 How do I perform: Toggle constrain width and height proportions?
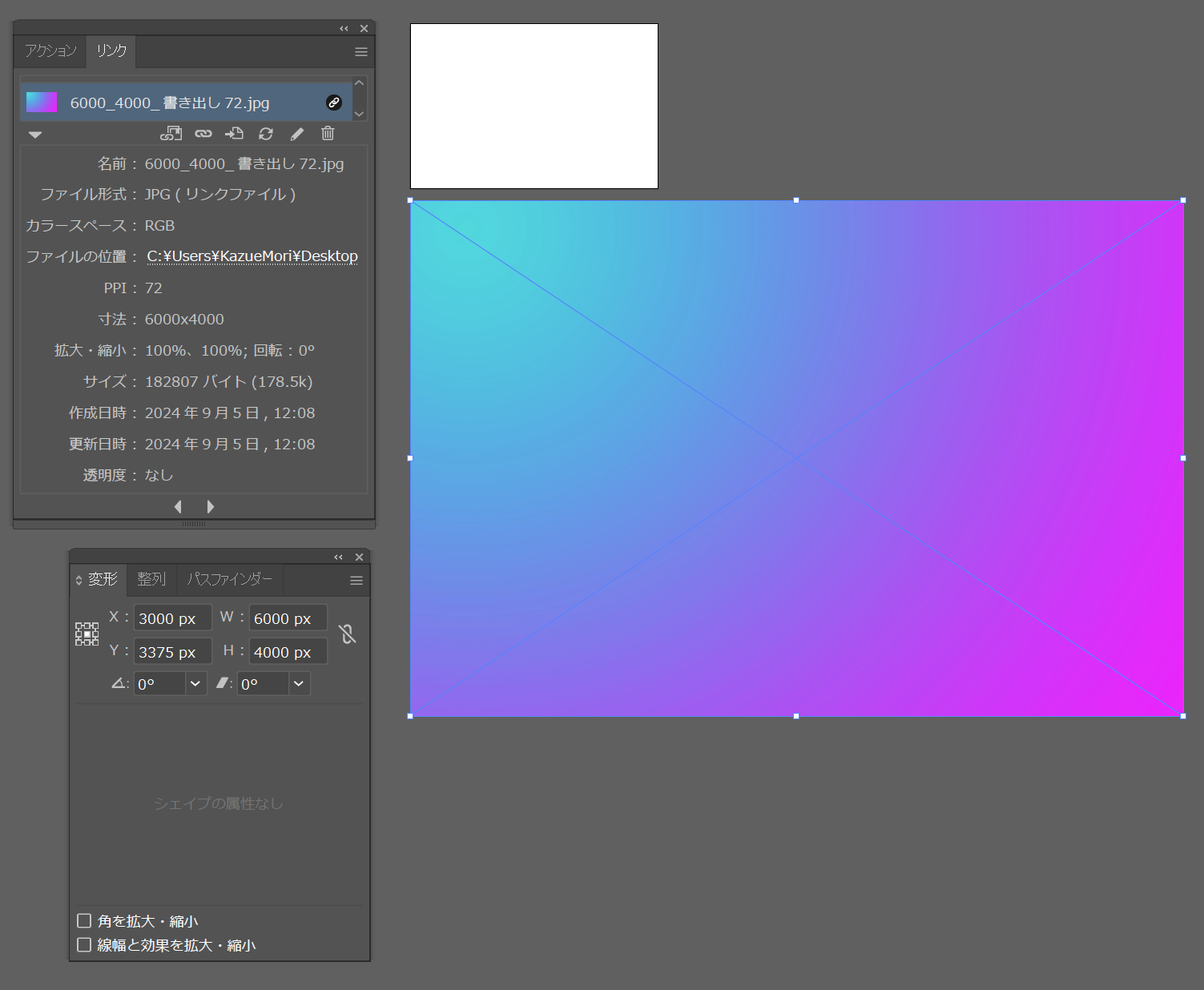tap(347, 634)
